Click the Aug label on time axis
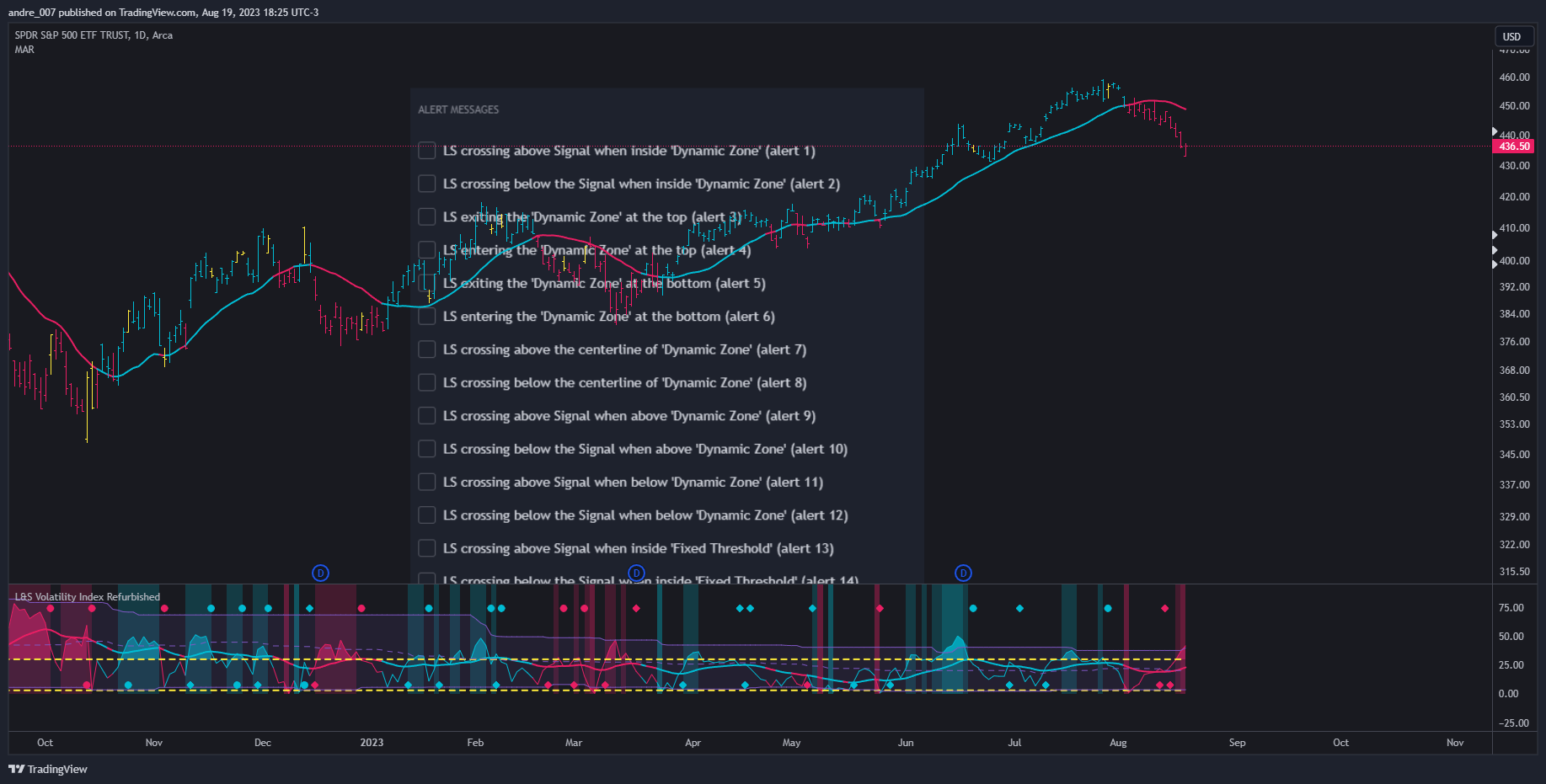Viewport: 1546px width, 784px height. (x=1118, y=743)
